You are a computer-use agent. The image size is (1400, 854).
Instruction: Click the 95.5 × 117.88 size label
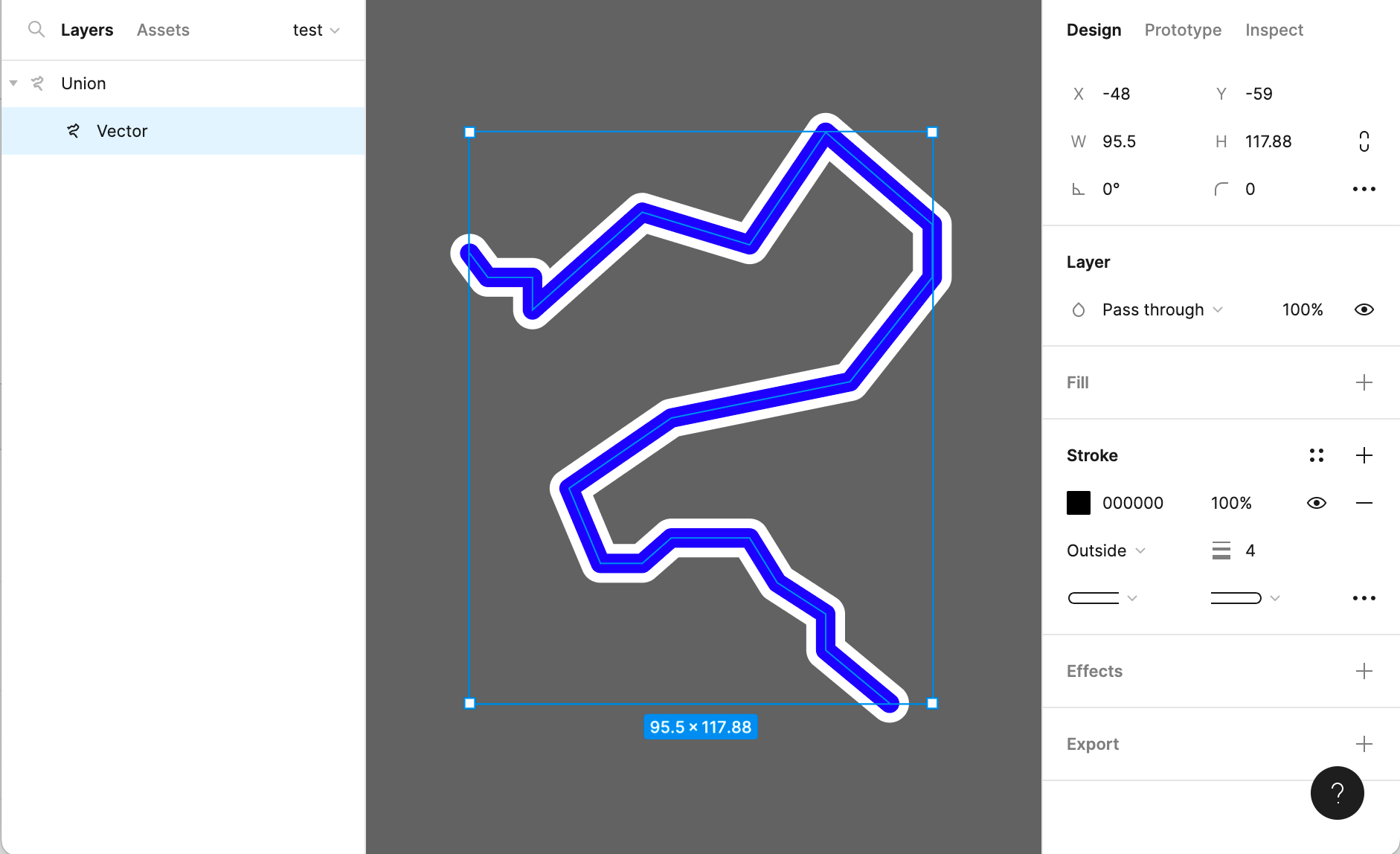pyautogui.click(x=701, y=727)
